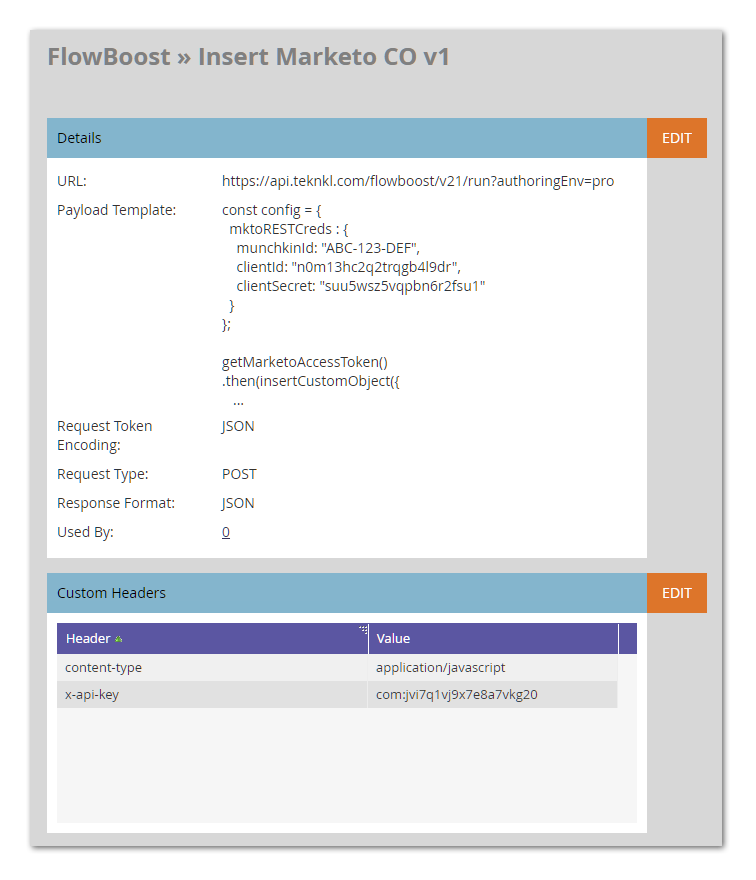
Task: Click the Used By: label
Action: pos(85,532)
